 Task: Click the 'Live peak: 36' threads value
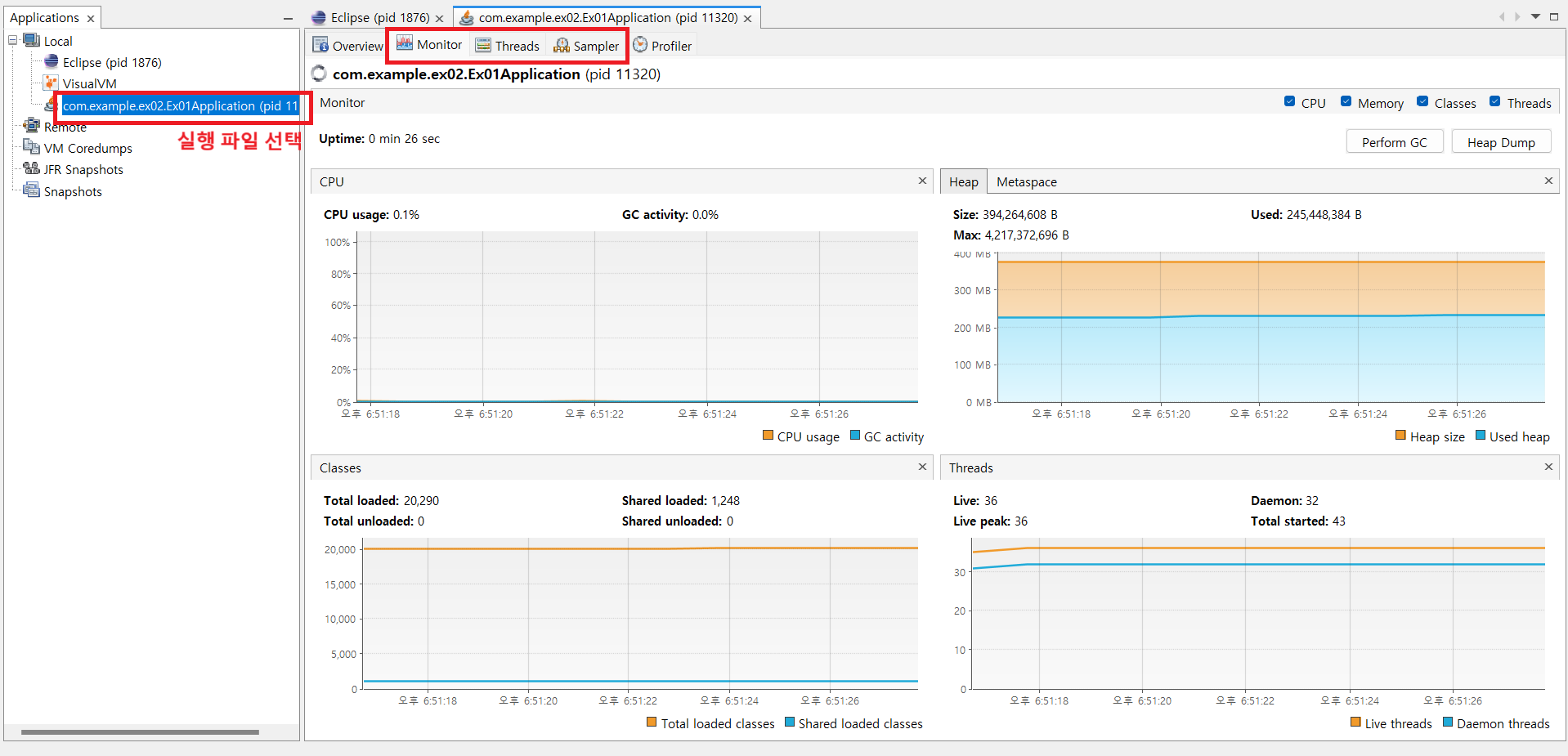click(991, 521)
